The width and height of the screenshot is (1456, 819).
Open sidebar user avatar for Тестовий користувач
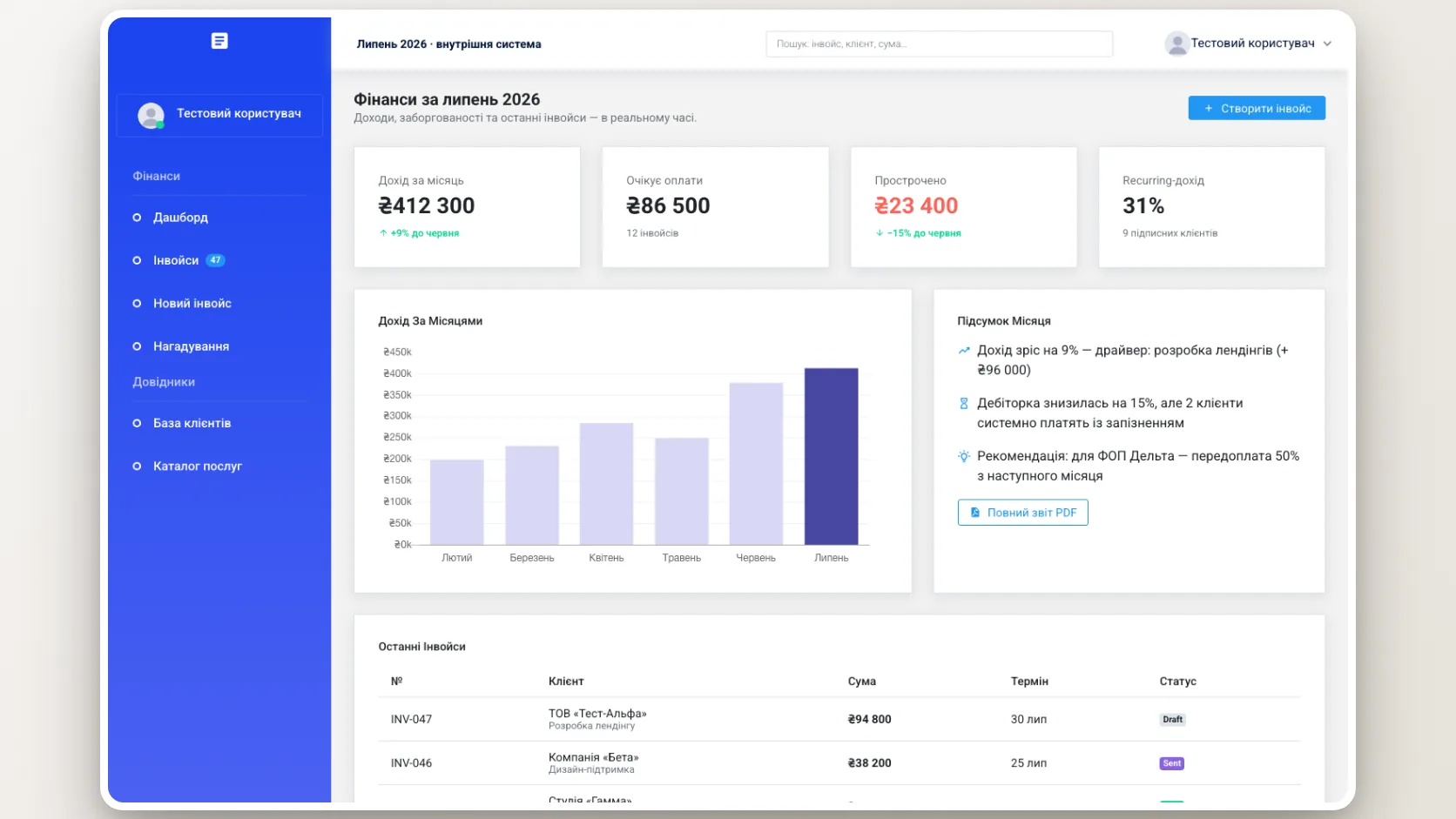[x=151, y=115]
